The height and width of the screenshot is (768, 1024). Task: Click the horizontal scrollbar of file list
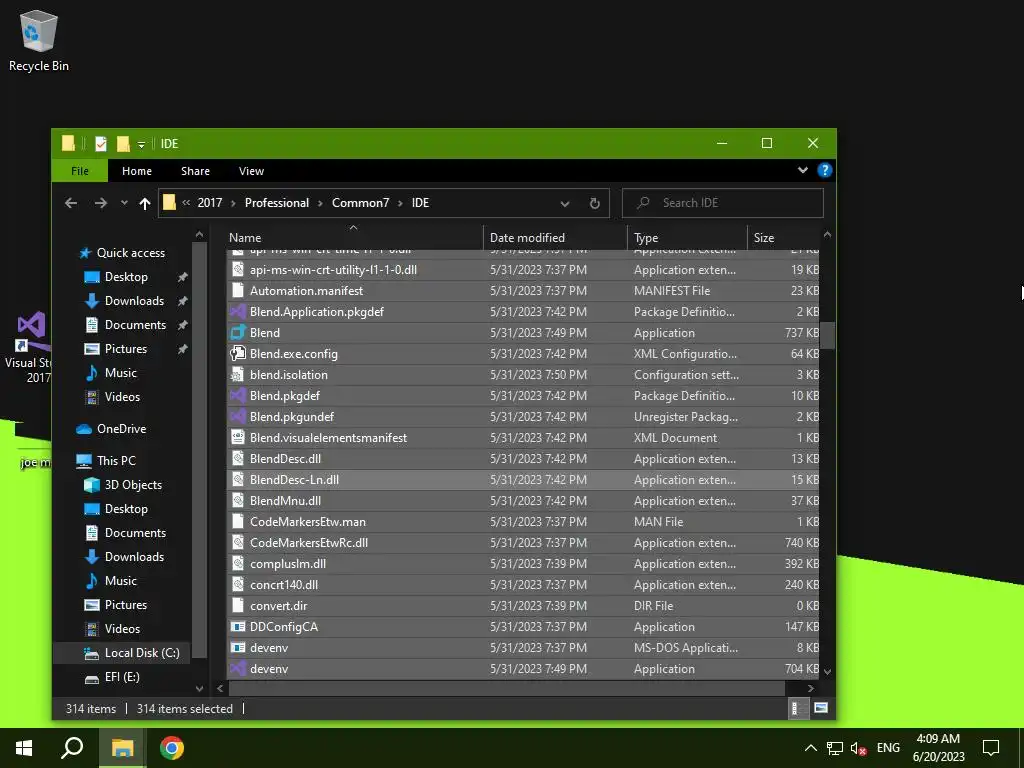tap(506, 688)
